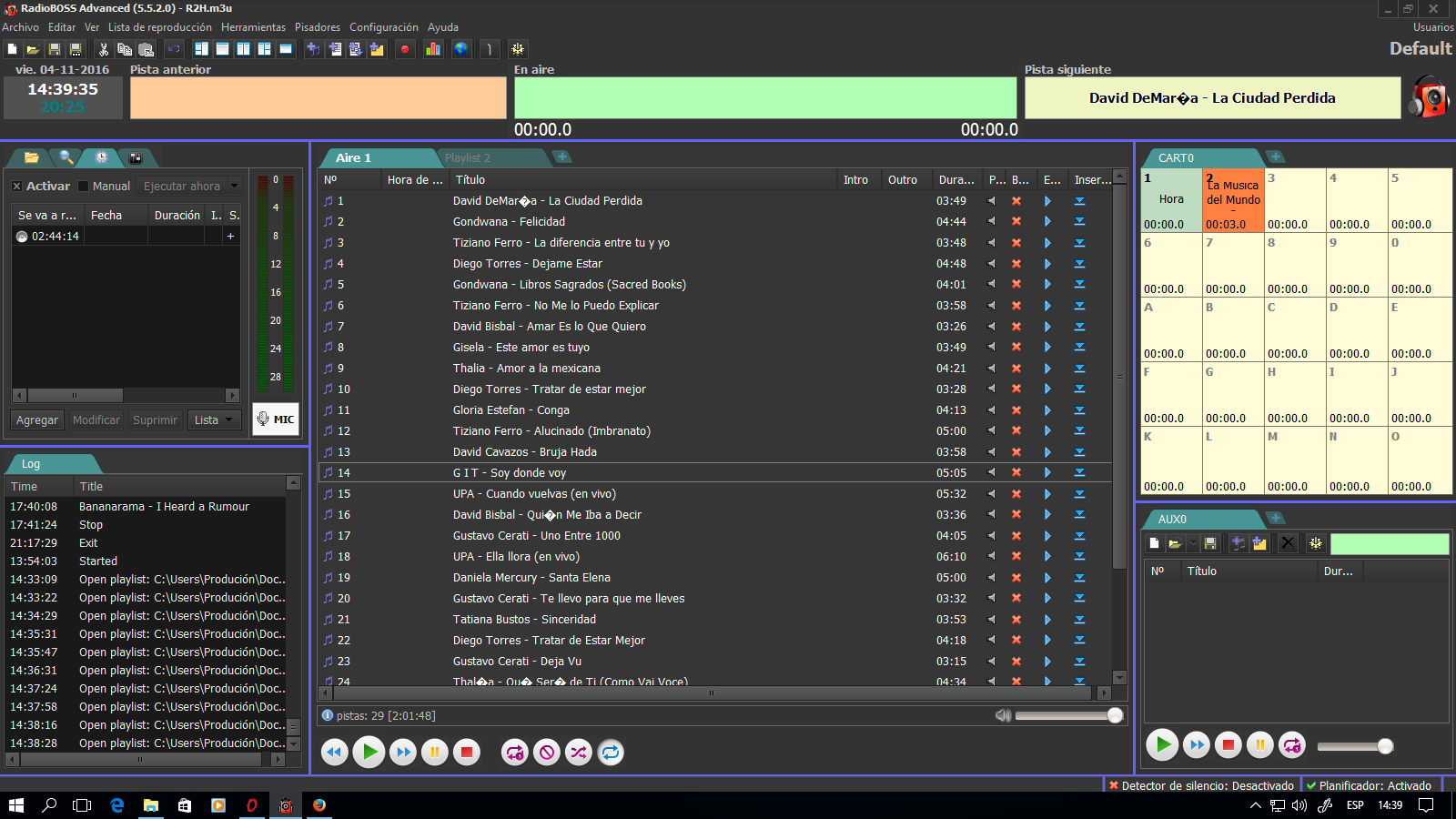
Task: Open the Lista dropdown button
Action: [x=215, y=420]
